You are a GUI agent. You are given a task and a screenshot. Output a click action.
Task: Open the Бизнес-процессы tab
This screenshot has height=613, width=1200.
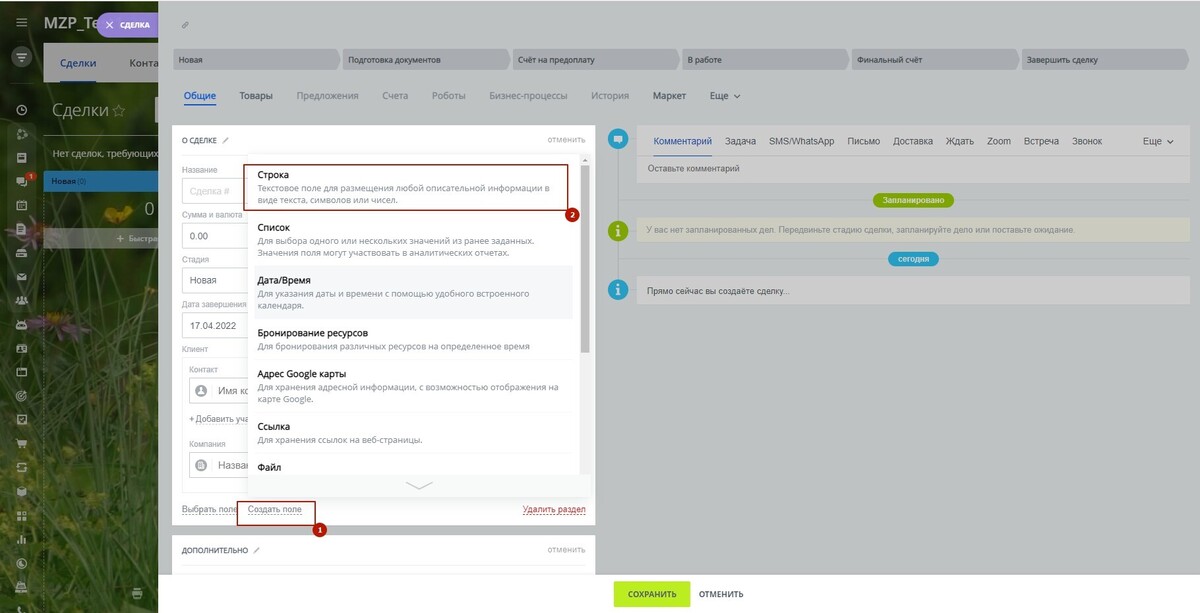[528, 96]
